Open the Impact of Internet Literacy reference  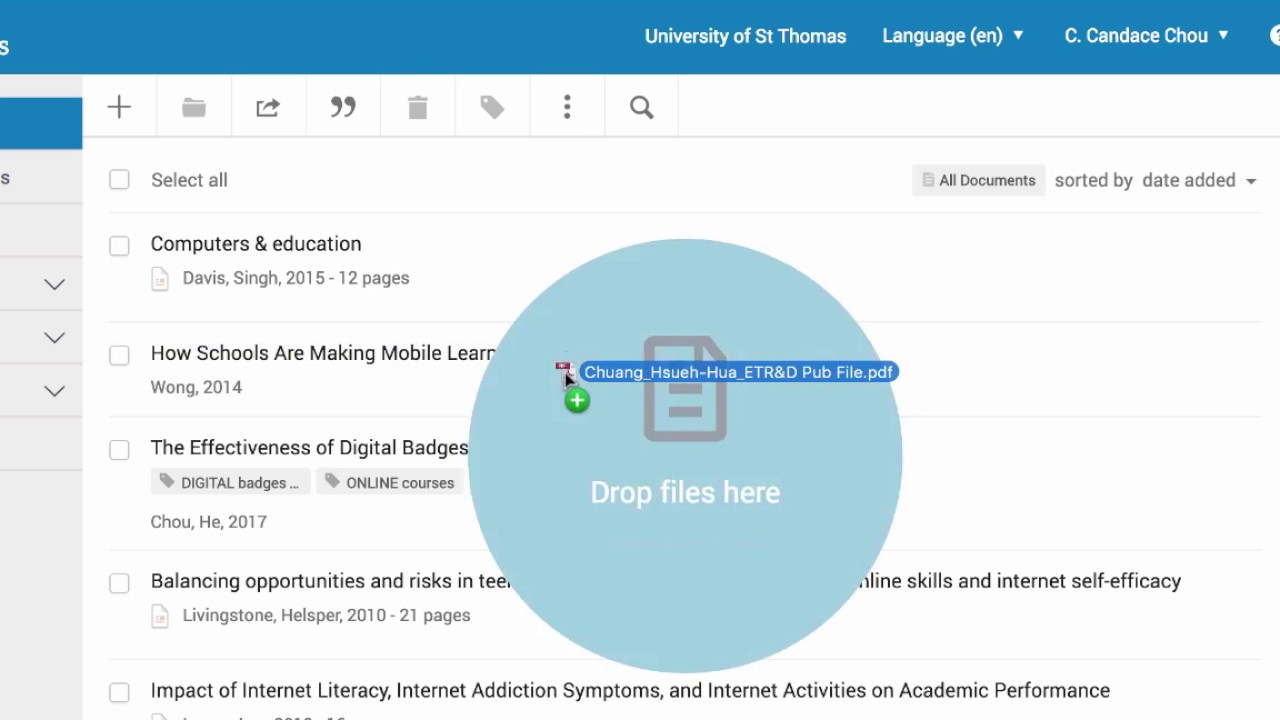[x=630, y=690]
